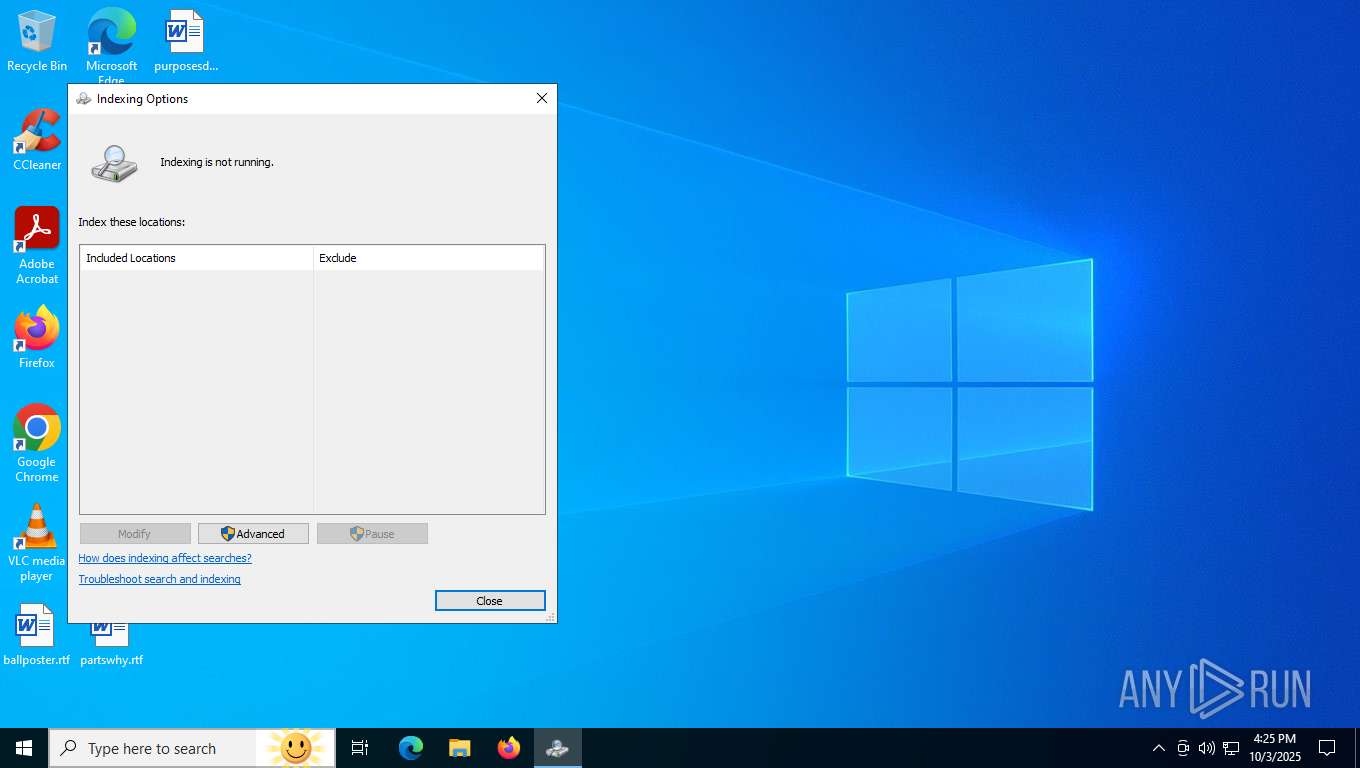Open VLC media player desktop shortcut
This screenshot has width=1360, height=768.
tap(37, 543)
